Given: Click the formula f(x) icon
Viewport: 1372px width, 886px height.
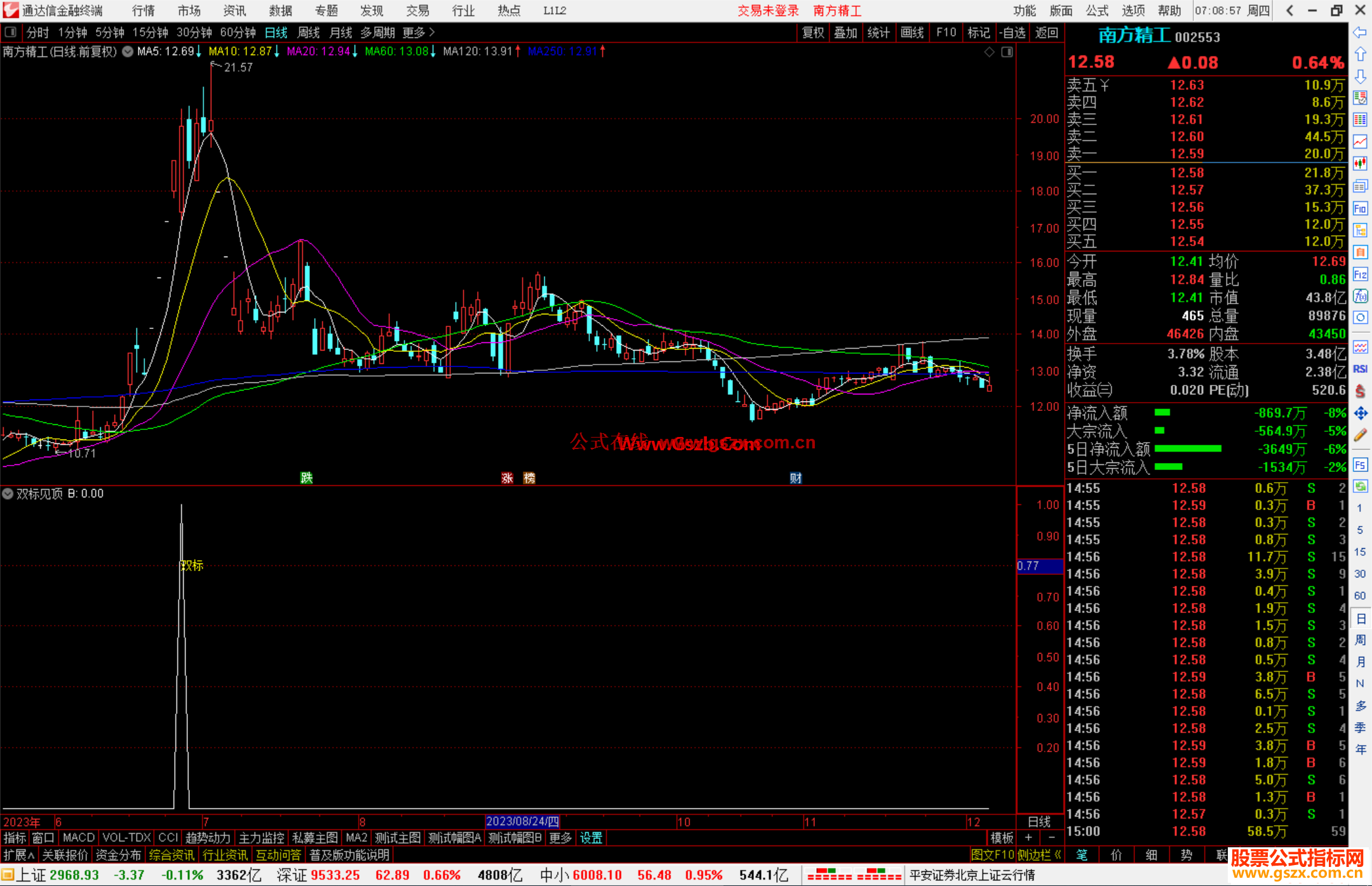Looking at the screenshot, I should coord(1360,296).
